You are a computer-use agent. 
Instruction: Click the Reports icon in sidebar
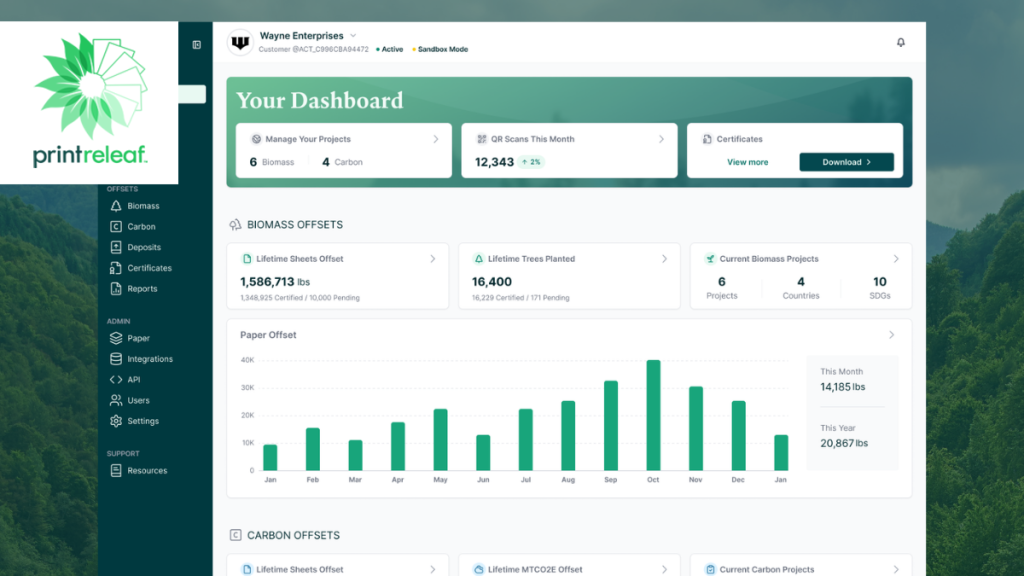(116, 289)
